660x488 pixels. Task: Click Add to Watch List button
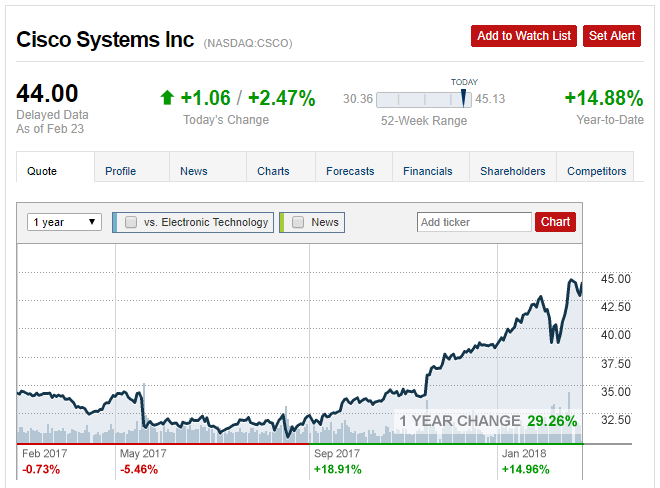click(x=524, y=36)
